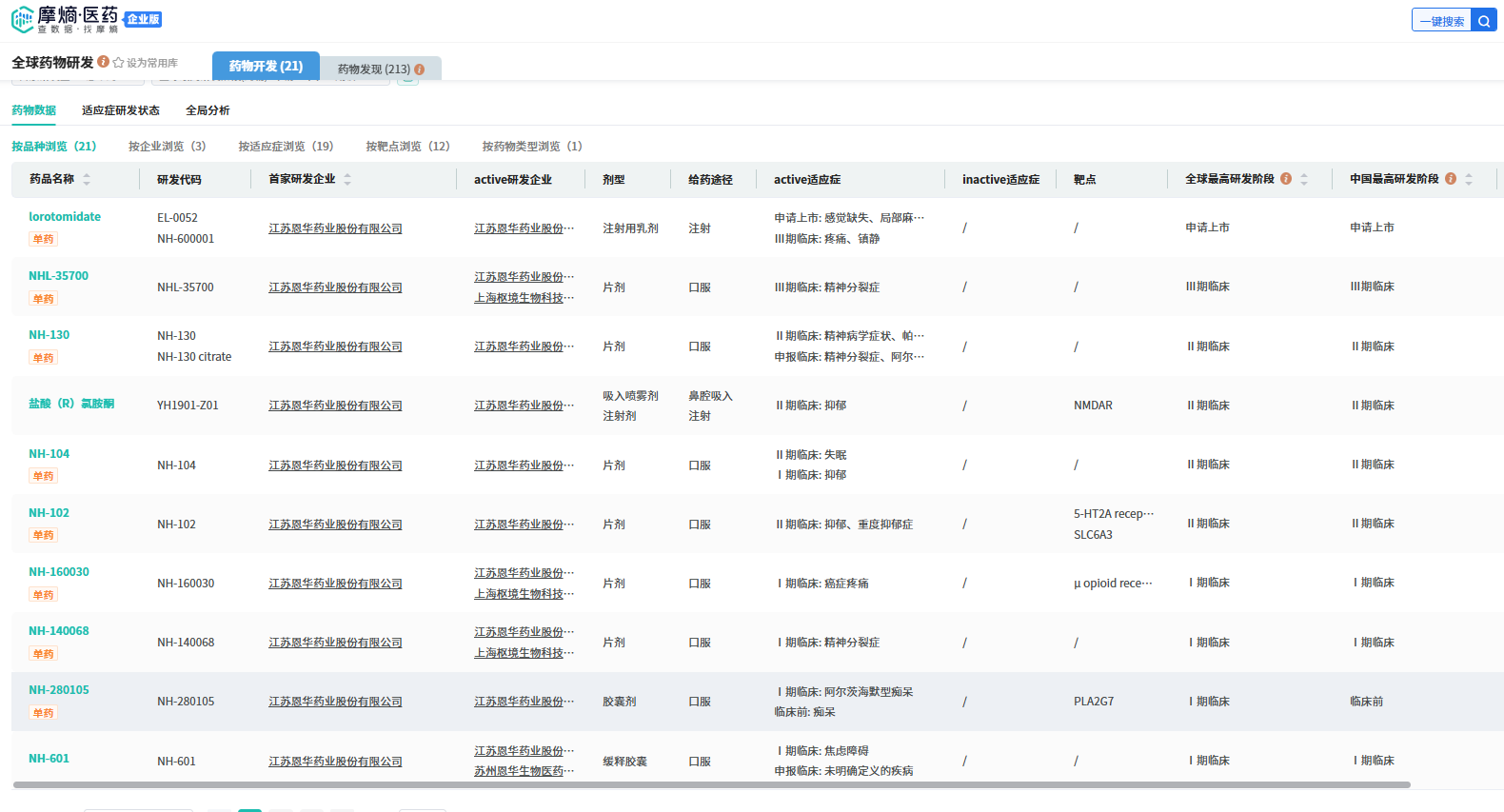Click the 缓释胶囊 dosage form cell
Viewport: 1504px width, 812px height.
coord(624,762)
